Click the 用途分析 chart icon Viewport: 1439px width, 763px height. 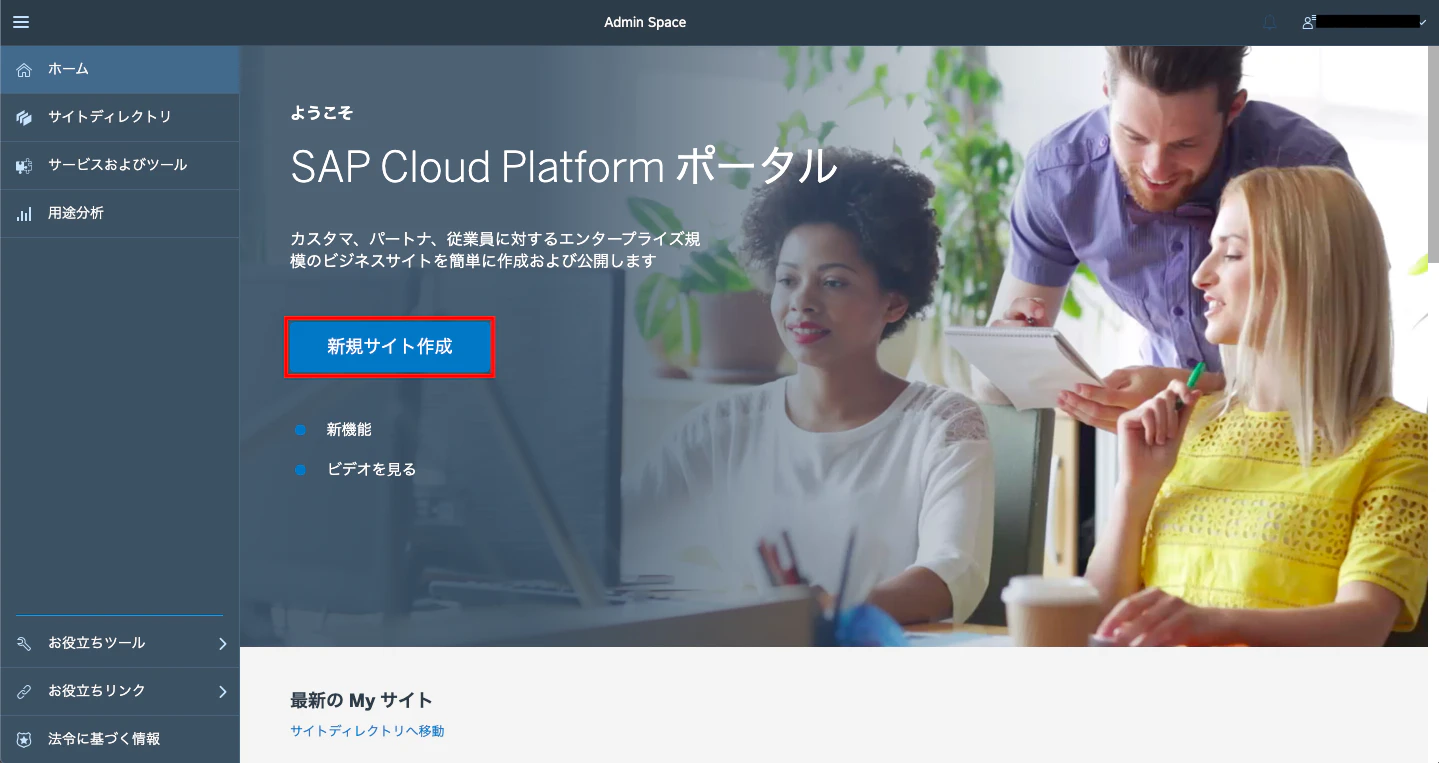tap(25, 214)
